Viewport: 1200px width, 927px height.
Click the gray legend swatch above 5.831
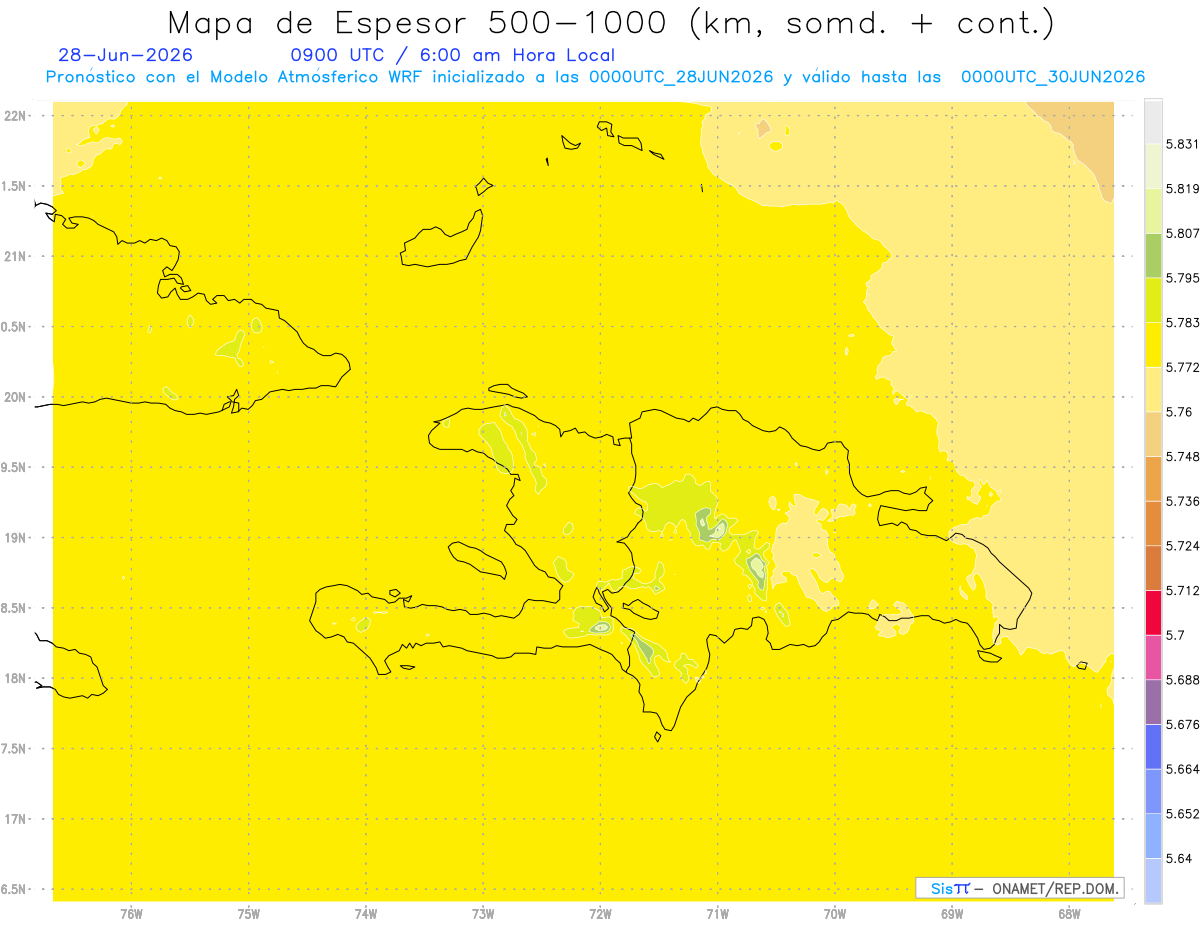click(x=1153, y=121)
